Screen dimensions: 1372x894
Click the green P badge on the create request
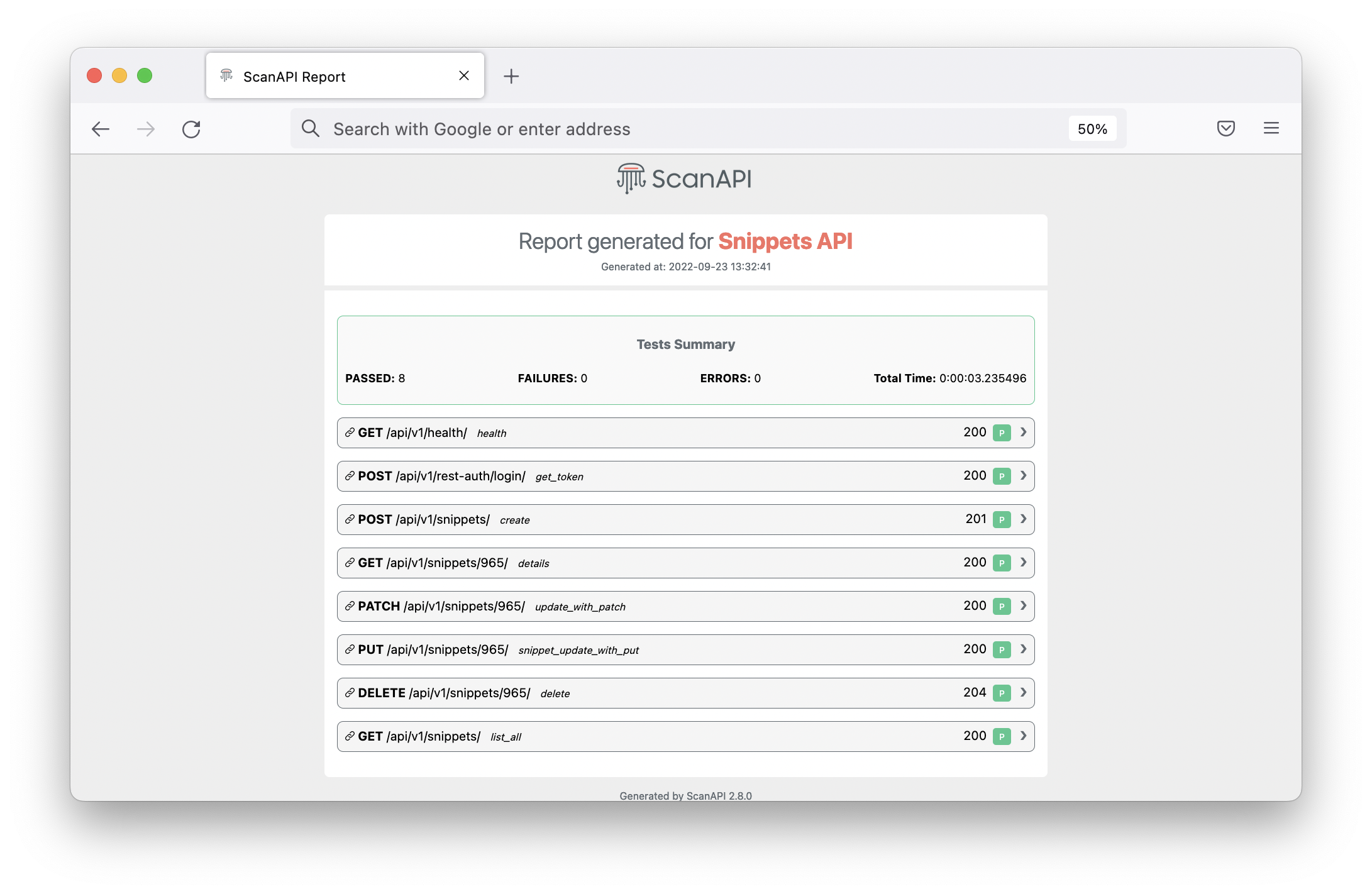click(x=1002, y=519)
